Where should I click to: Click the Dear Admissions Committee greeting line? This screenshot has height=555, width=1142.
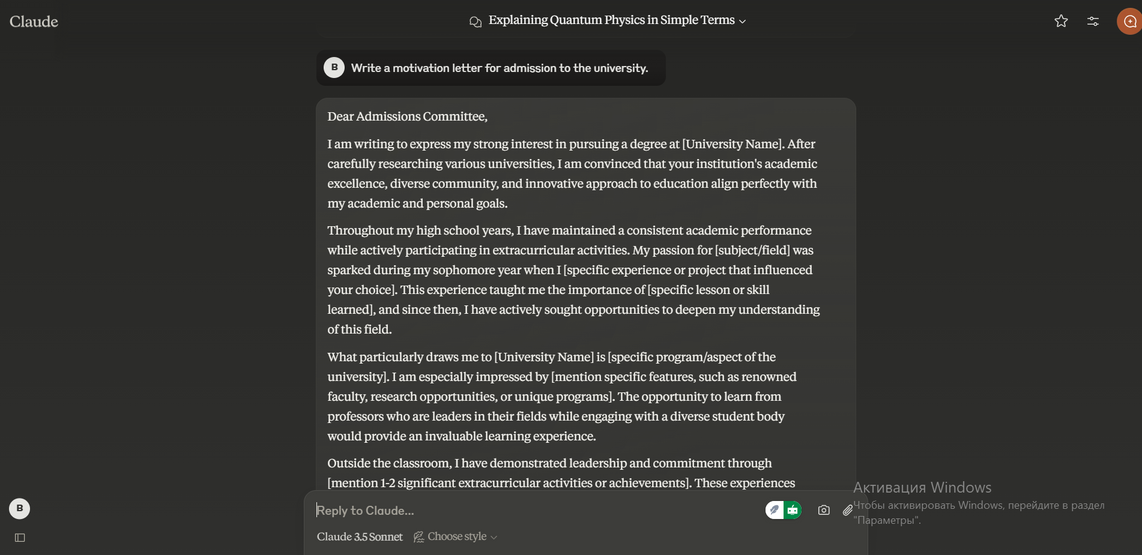(407, 116)
